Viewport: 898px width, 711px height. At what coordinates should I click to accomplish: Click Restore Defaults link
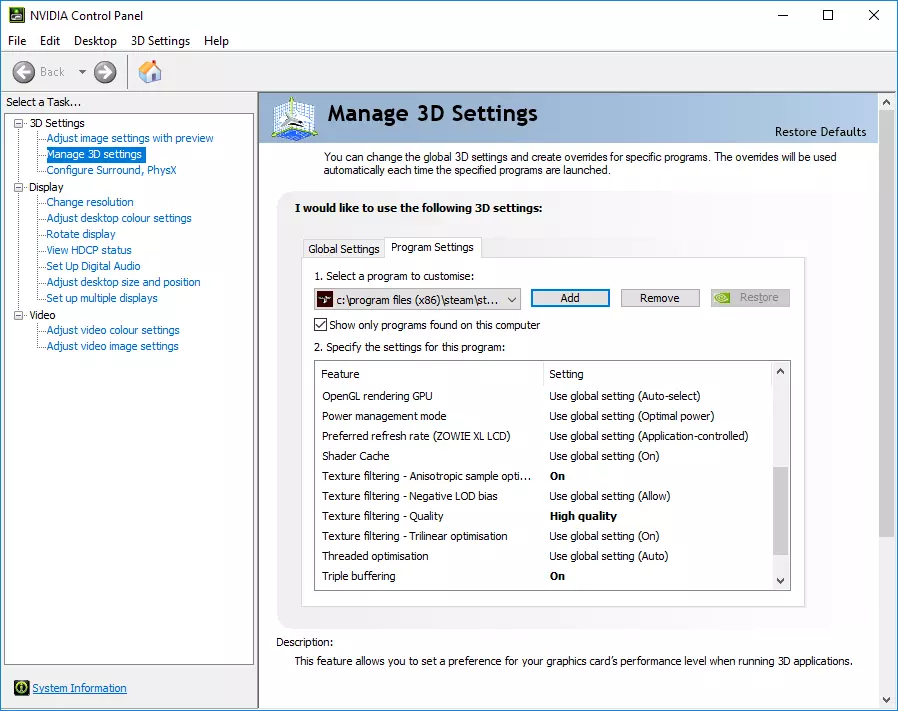pyautogui.click(x=820, y=132)
